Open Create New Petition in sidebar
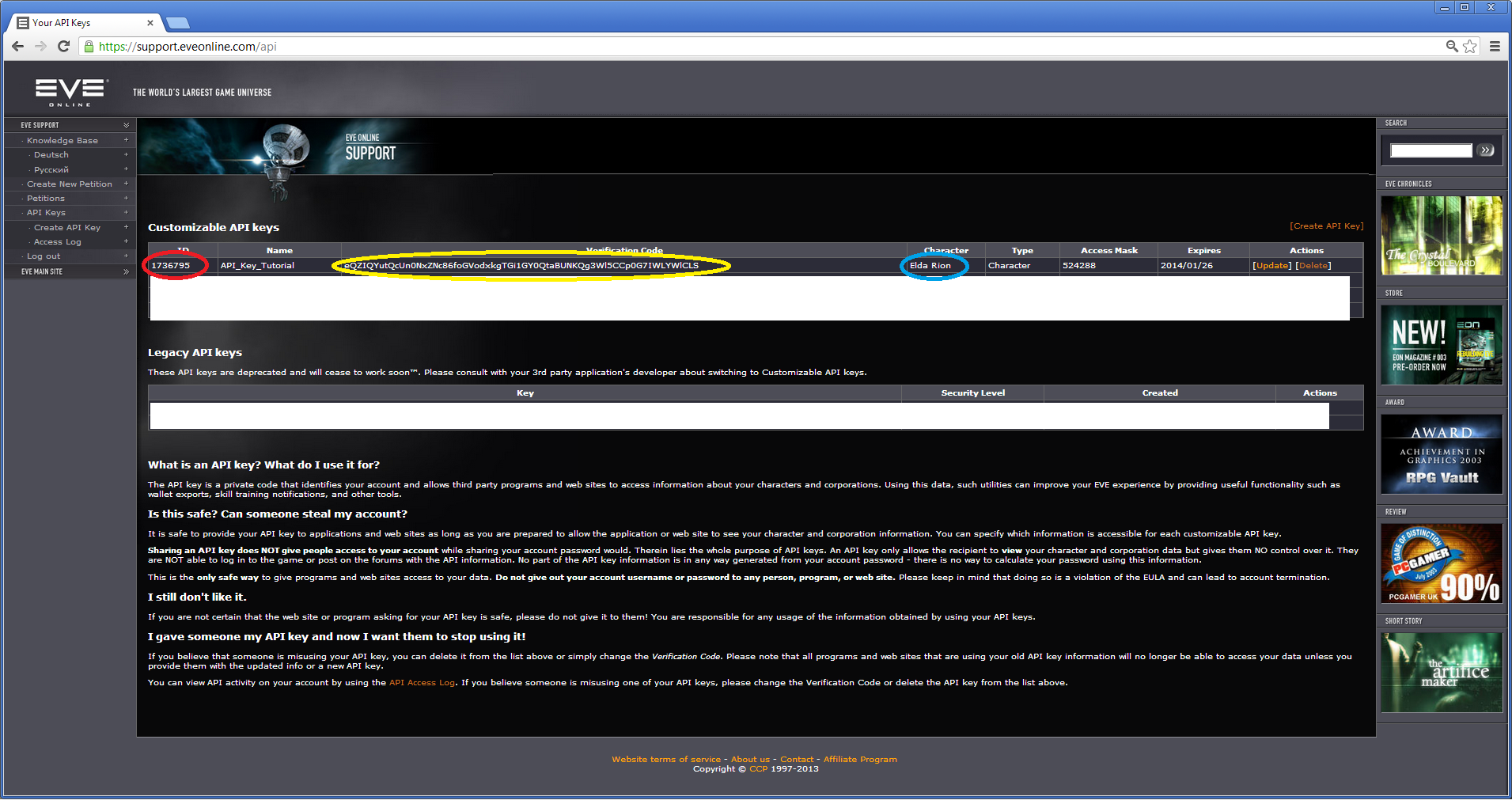The height and width of the screenshot is (804, 1512). [x=70, y=184]
